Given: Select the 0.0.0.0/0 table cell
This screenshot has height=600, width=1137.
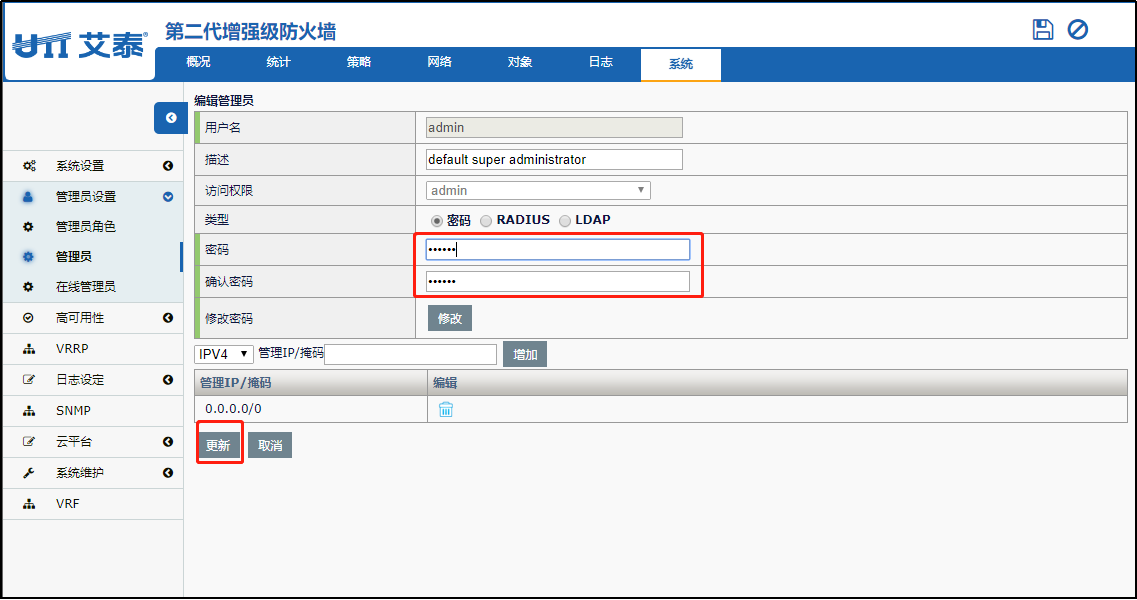Looking at the screenshot, I should [311, 409].
